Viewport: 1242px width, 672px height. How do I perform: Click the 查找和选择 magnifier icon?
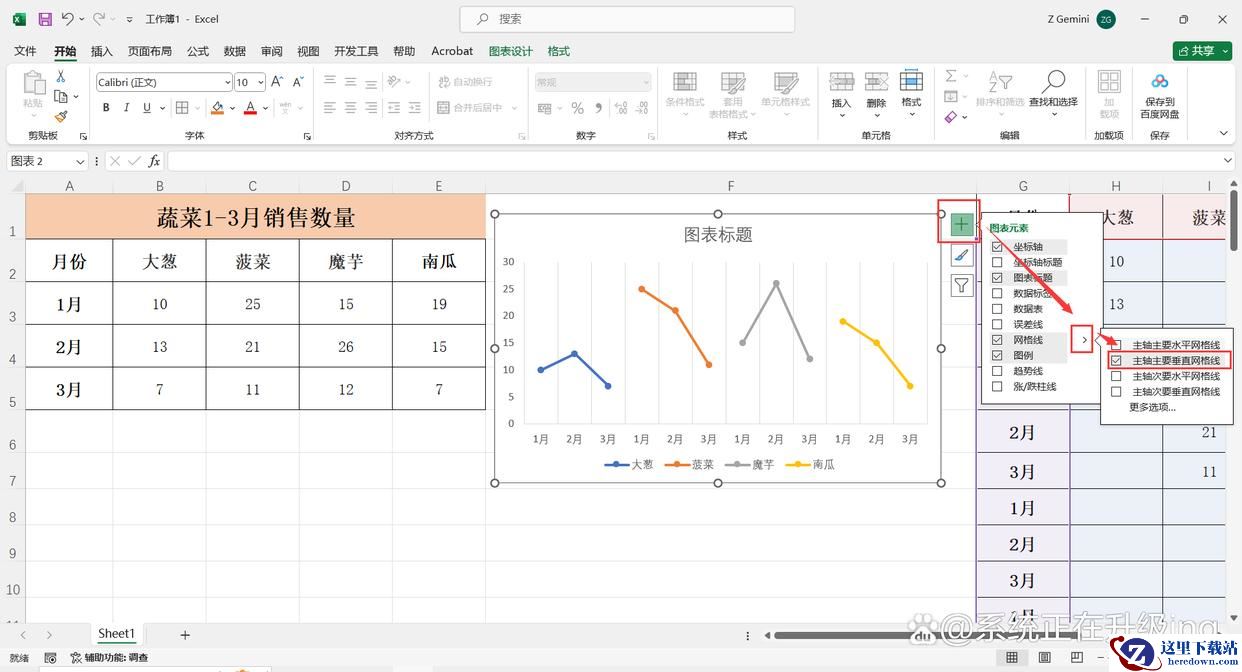pos(1053,82)
